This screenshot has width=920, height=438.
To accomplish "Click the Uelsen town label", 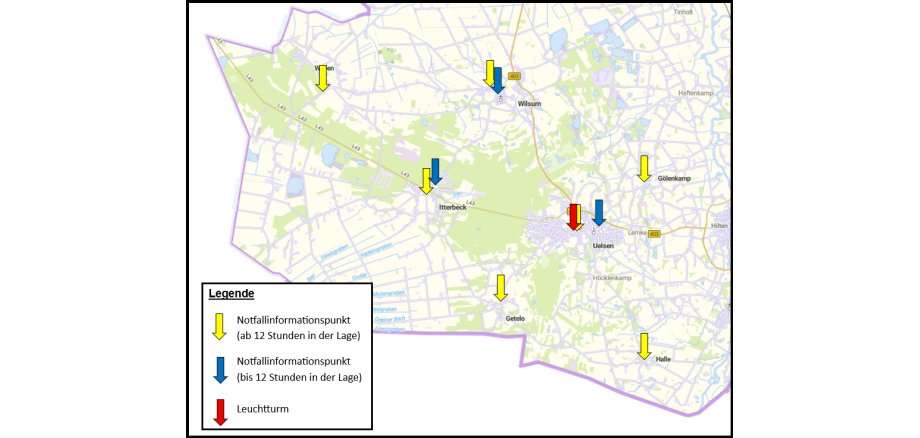I will 602,245.
